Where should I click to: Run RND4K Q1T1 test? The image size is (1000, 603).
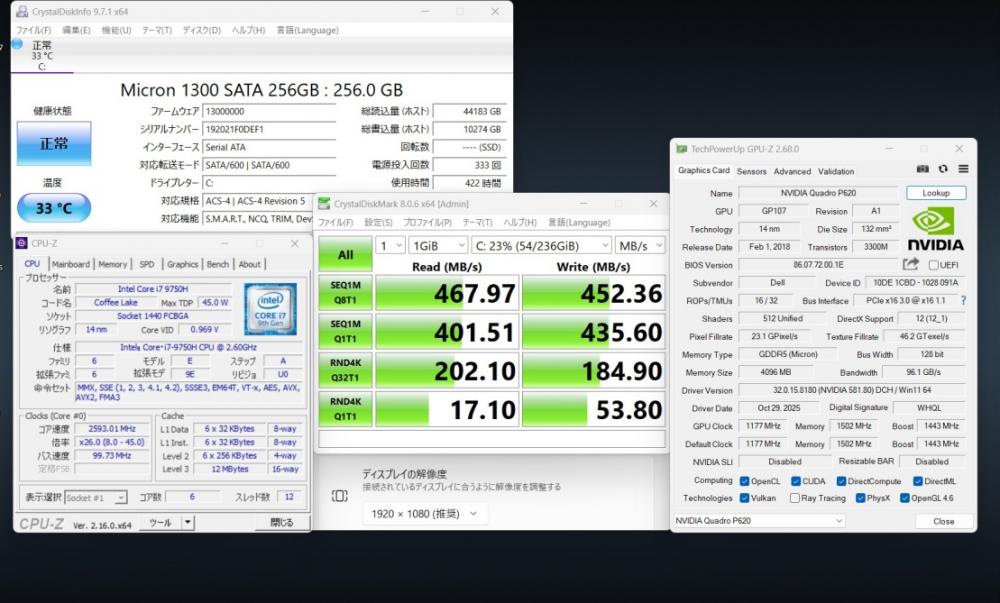pos(345,409)
